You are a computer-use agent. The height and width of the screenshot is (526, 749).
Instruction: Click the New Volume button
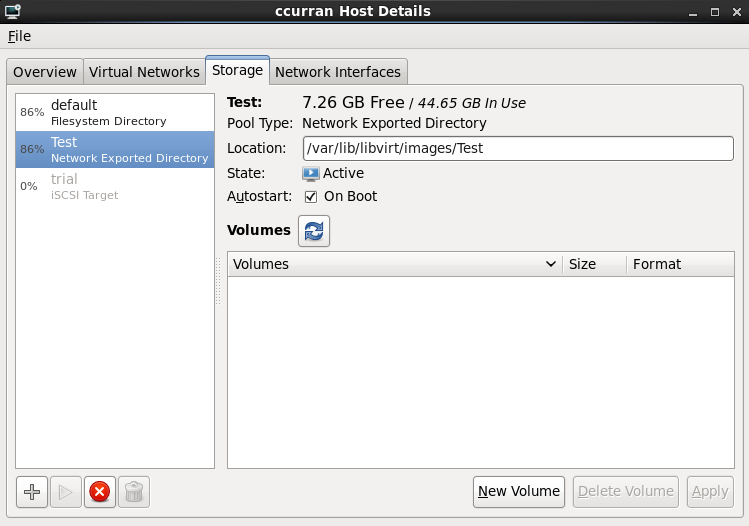pos(519,491)
